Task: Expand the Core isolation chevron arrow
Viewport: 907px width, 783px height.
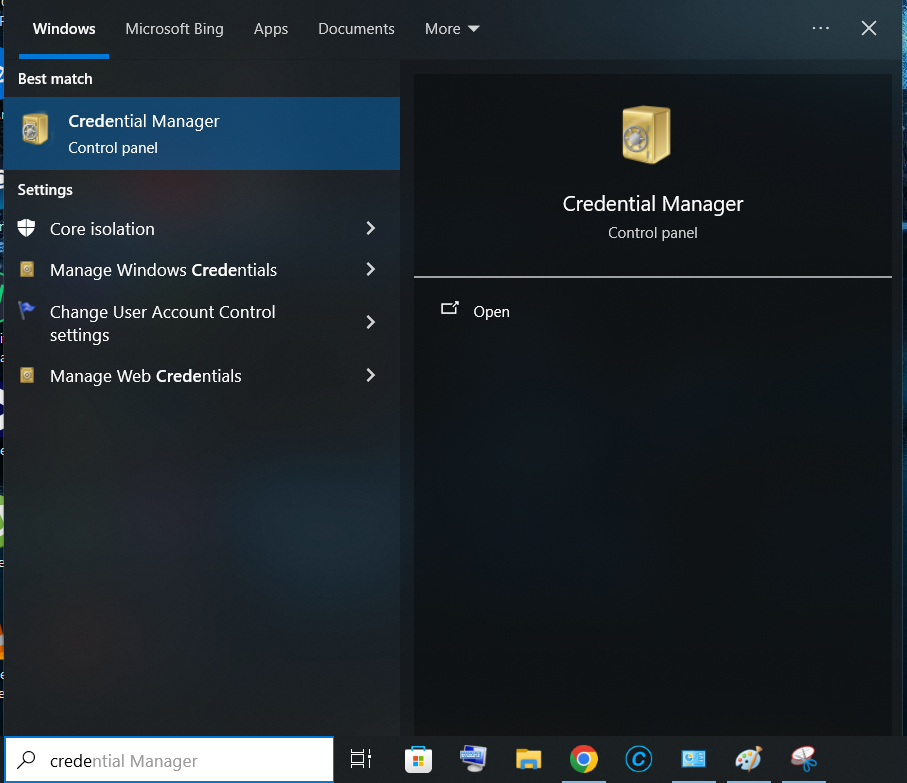Action: click(x=370, y=229)
